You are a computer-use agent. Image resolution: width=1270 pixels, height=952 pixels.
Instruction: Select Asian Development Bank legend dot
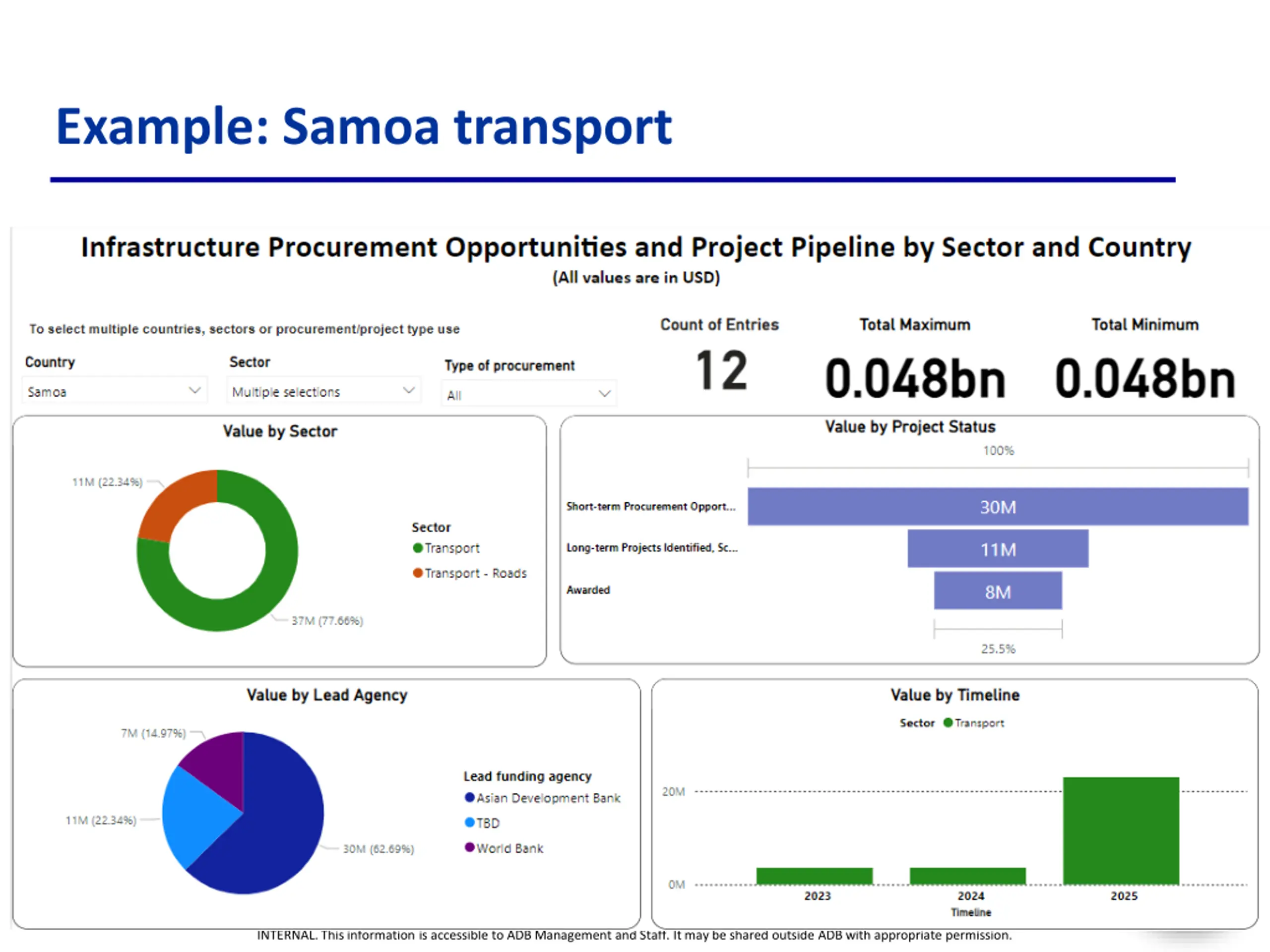(x=470, y=798)
